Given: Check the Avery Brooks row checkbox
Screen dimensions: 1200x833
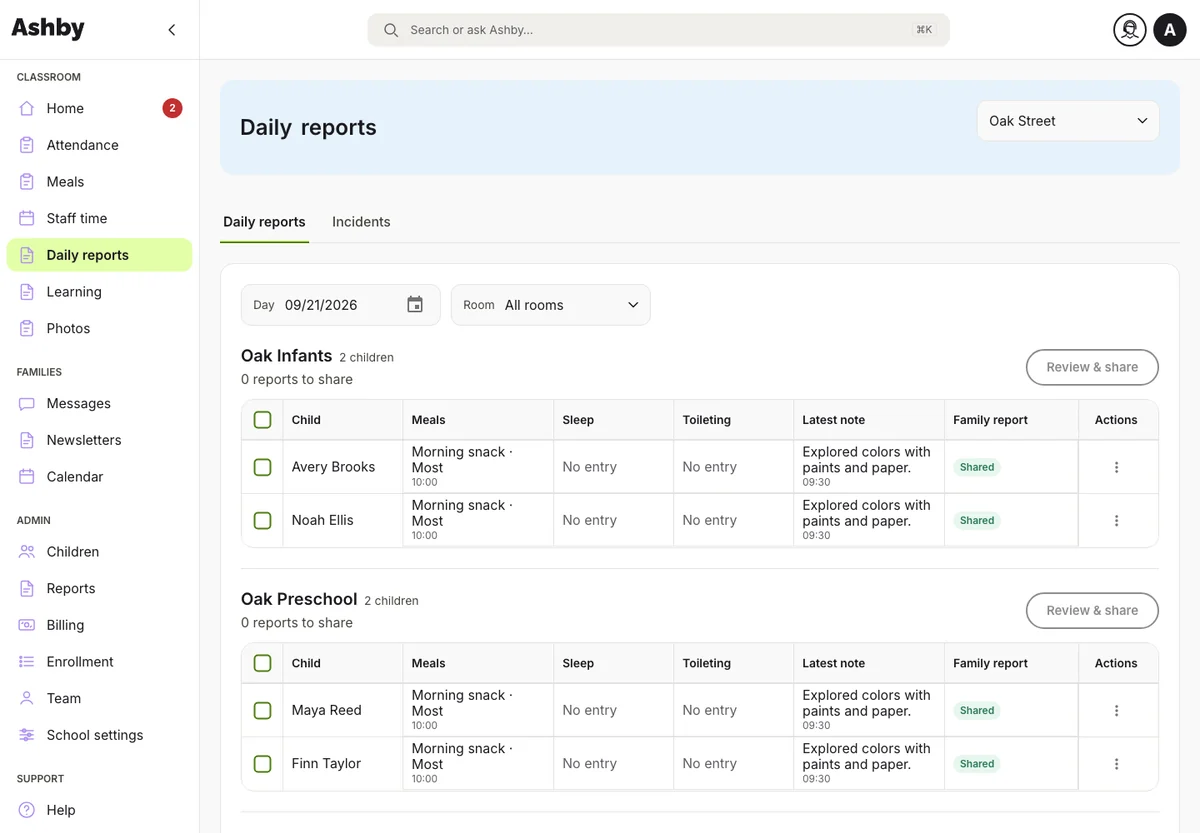Looking at the screenshot, I should click(x=262, y=467).
